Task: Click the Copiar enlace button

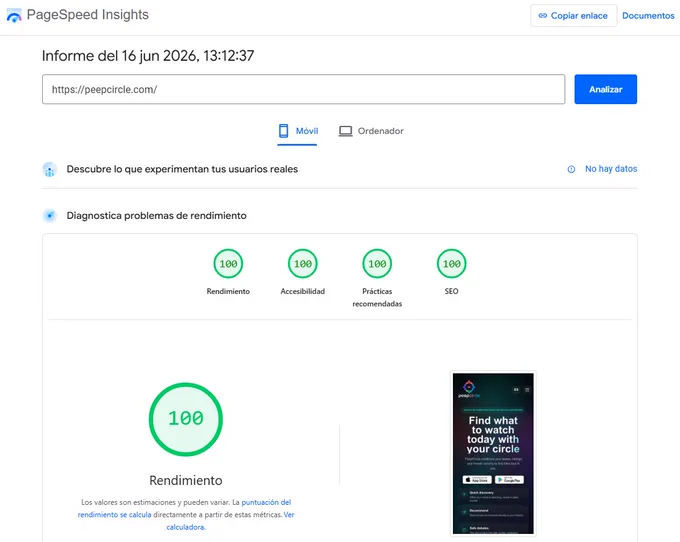Action: tap(573, 16)
